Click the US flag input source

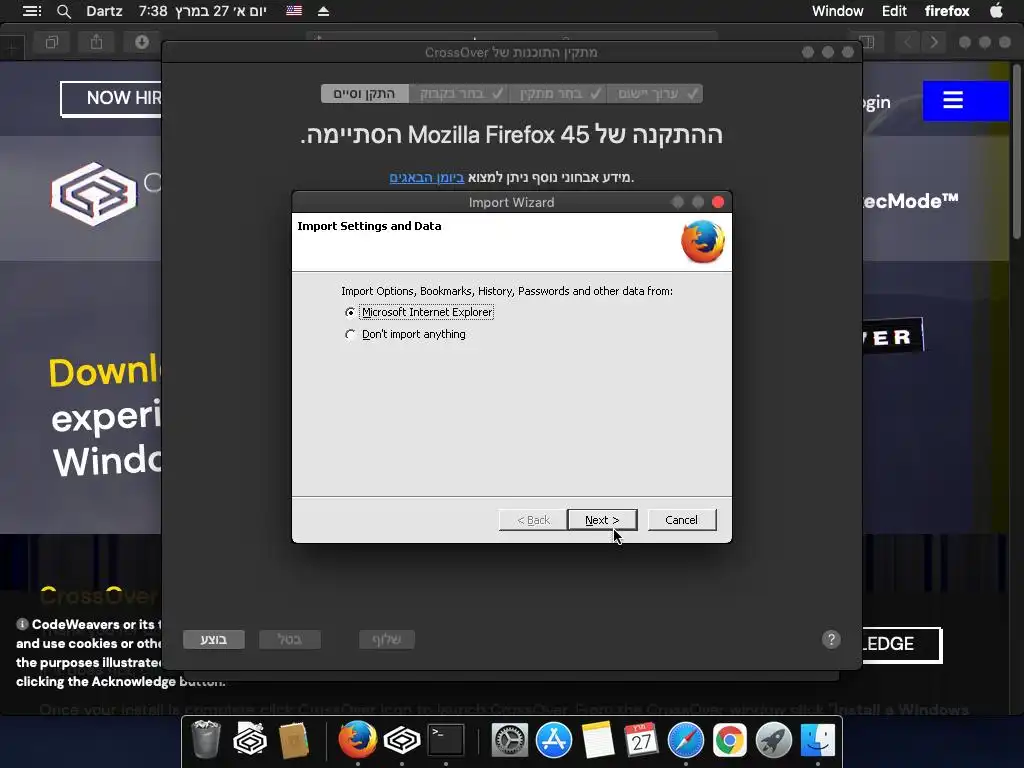294,10
